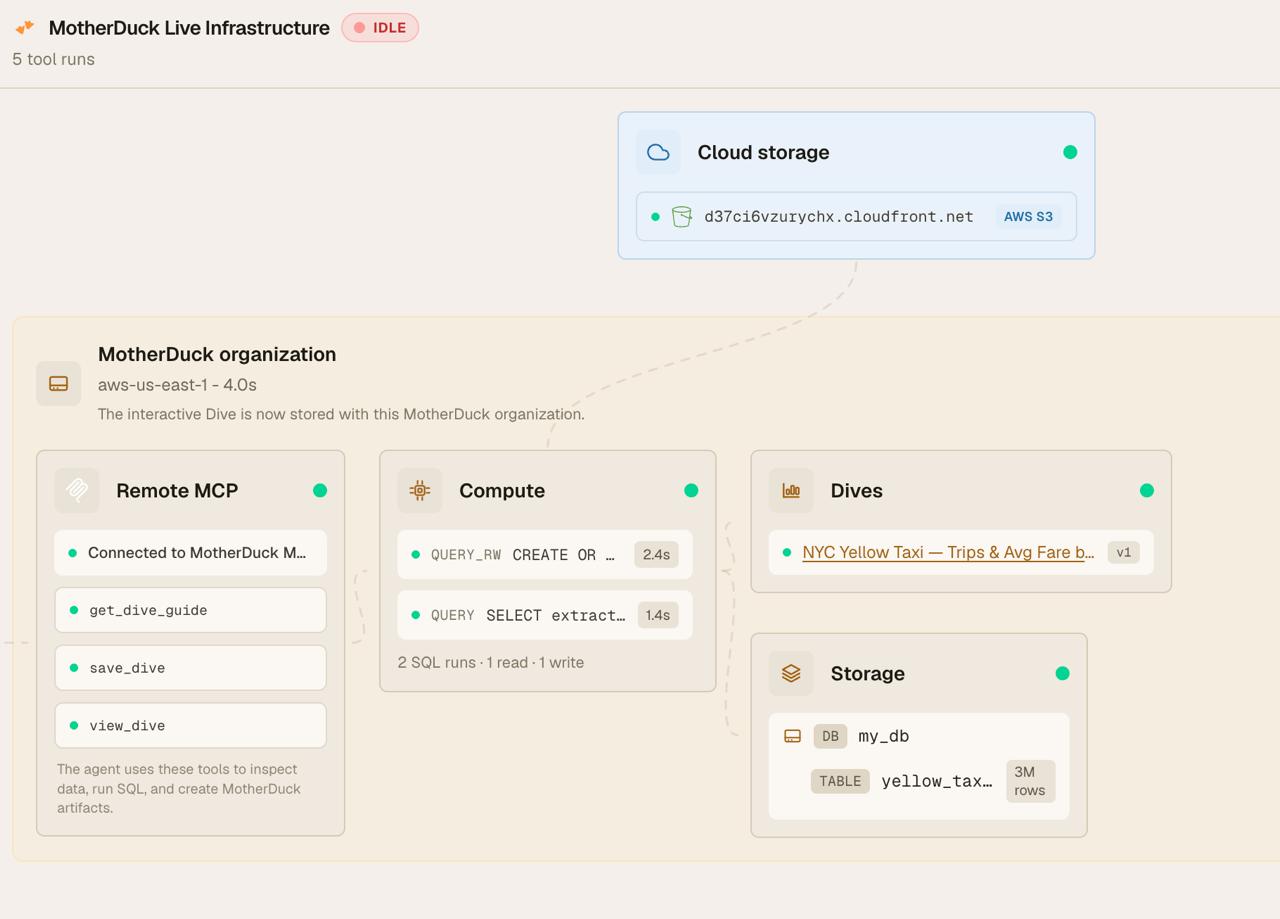Click the Cloud storage cloud icon
This screenshot has height=919, width=1280.
[x=658, y=152]
